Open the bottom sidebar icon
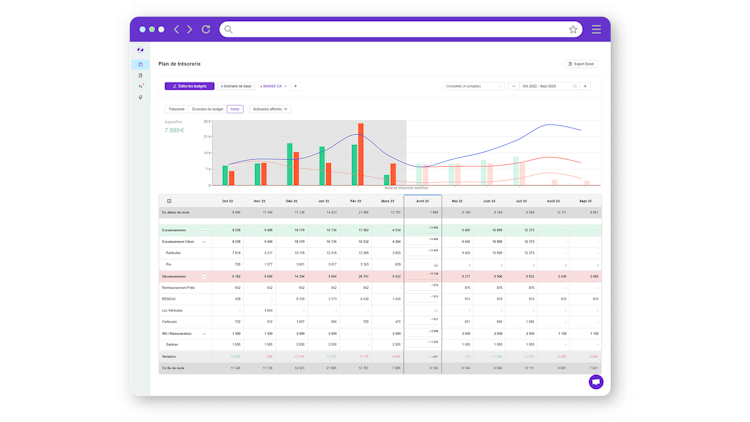Screen dimensions: 750x422 click(x=140, y=97)
